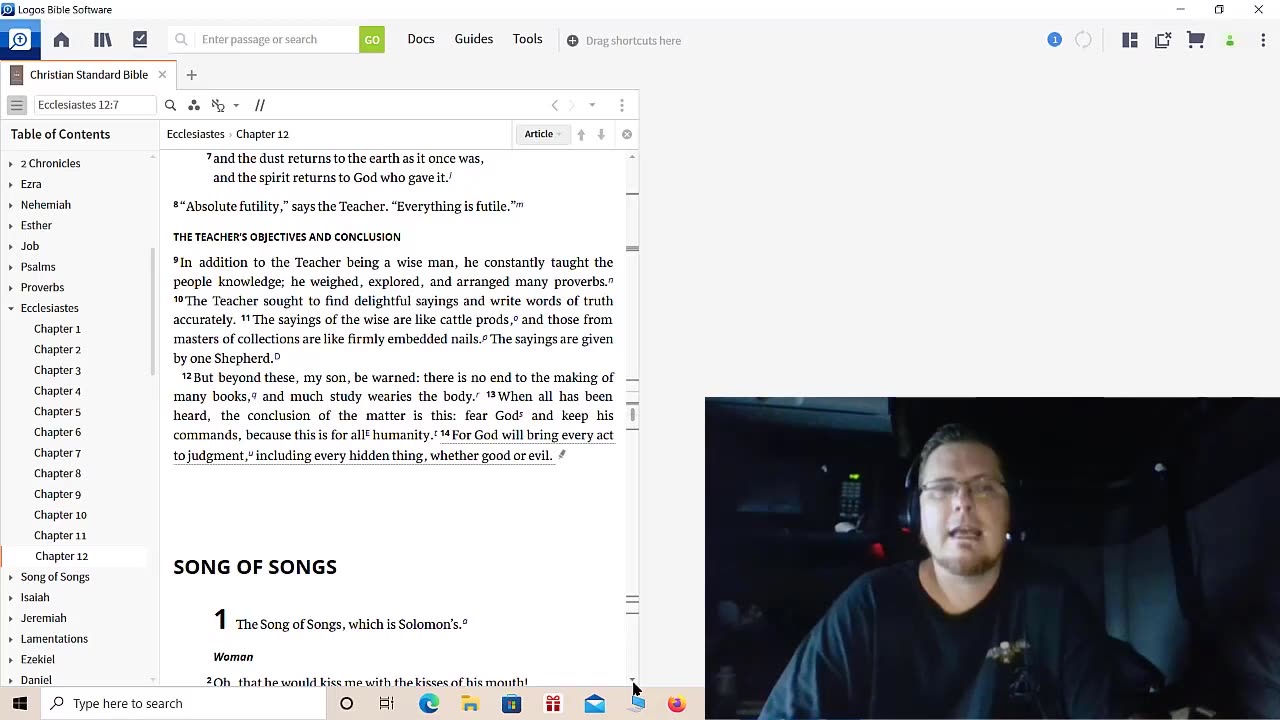Click the SONG OF SONGS heading
The image size is (1280, 720).
pyautogui.click(x=255, y=567)
